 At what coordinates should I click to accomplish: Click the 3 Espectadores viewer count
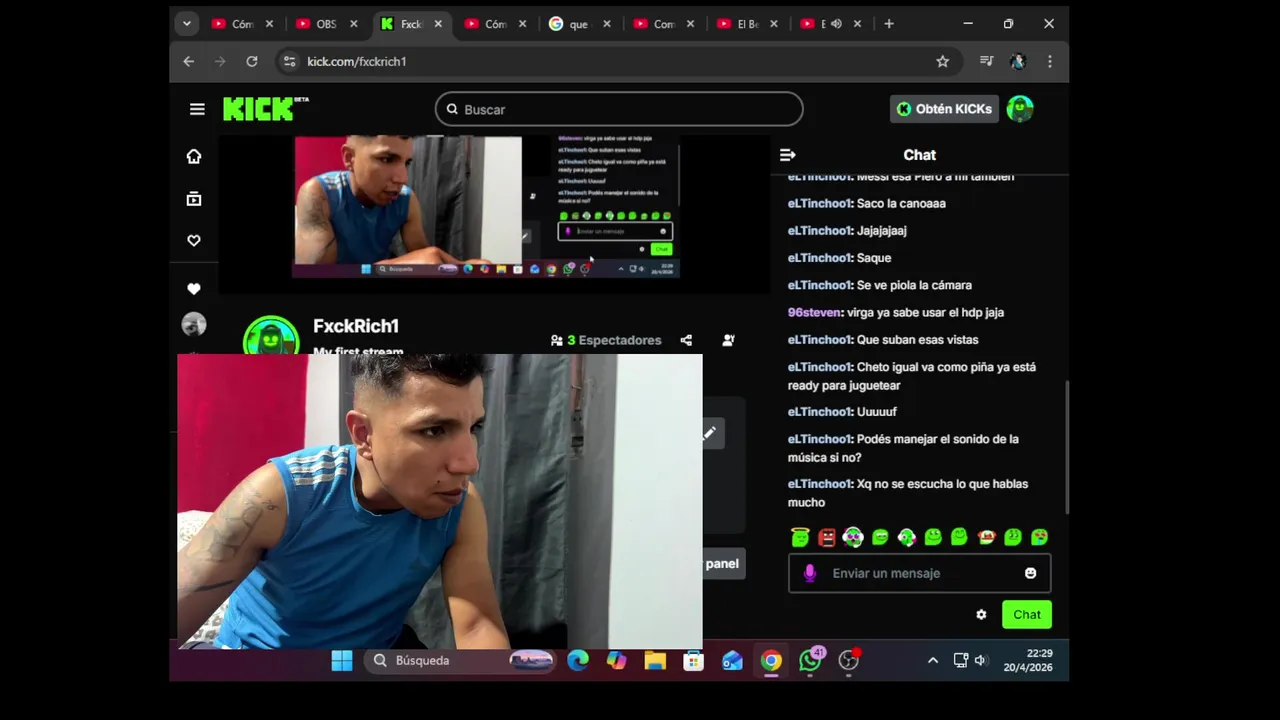coord(606,340)
